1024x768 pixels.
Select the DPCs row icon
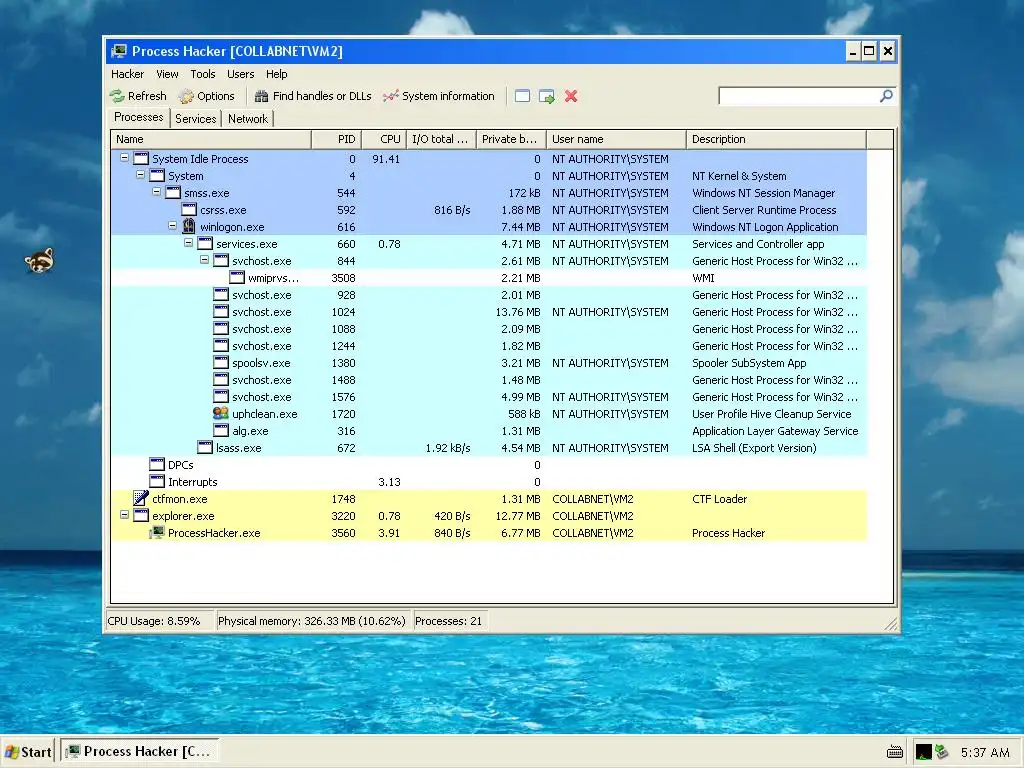[157, 464]
